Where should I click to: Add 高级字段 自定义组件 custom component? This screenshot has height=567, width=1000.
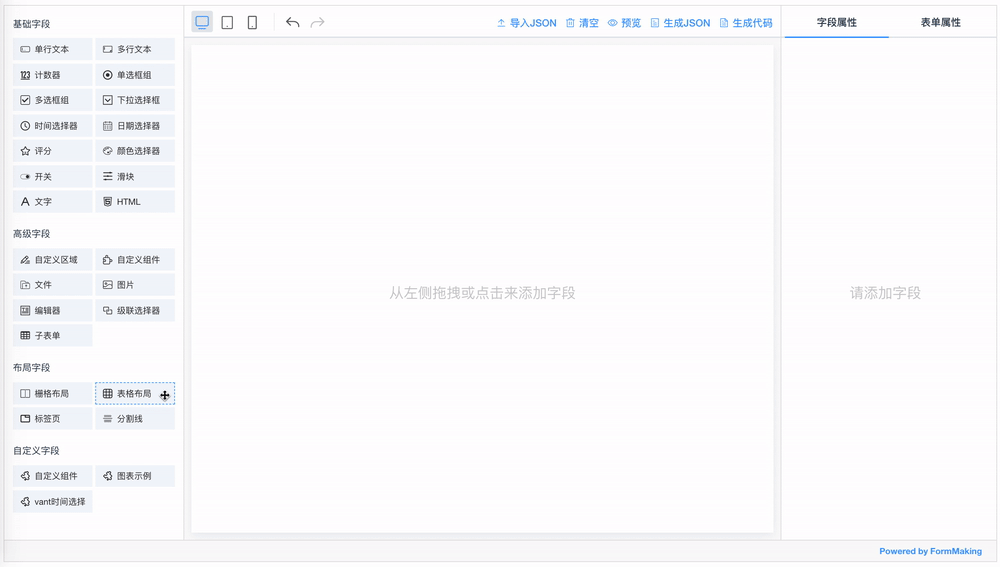click(135, 260)
